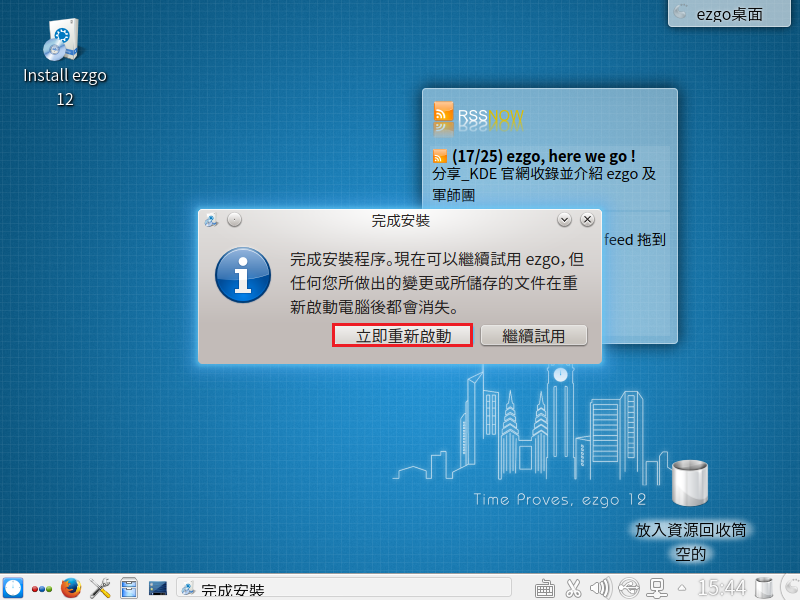
Task: Click the trash can icon in the taskbar
Action: click(764, 588)
